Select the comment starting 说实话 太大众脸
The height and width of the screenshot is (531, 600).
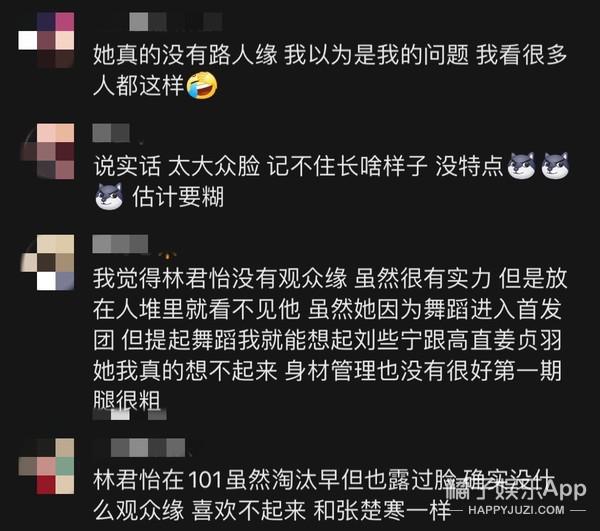pyautogui.click(x=331, y=181)
